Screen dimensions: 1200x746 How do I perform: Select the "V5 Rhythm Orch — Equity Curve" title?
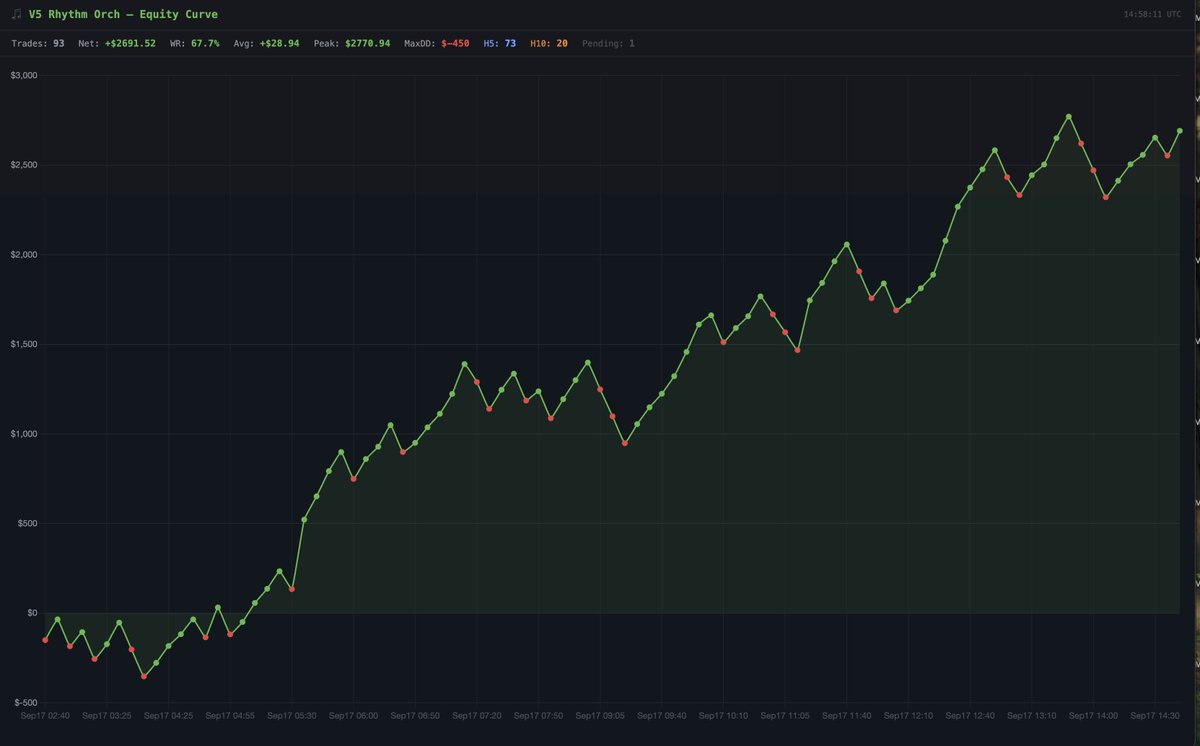point(123,15)
